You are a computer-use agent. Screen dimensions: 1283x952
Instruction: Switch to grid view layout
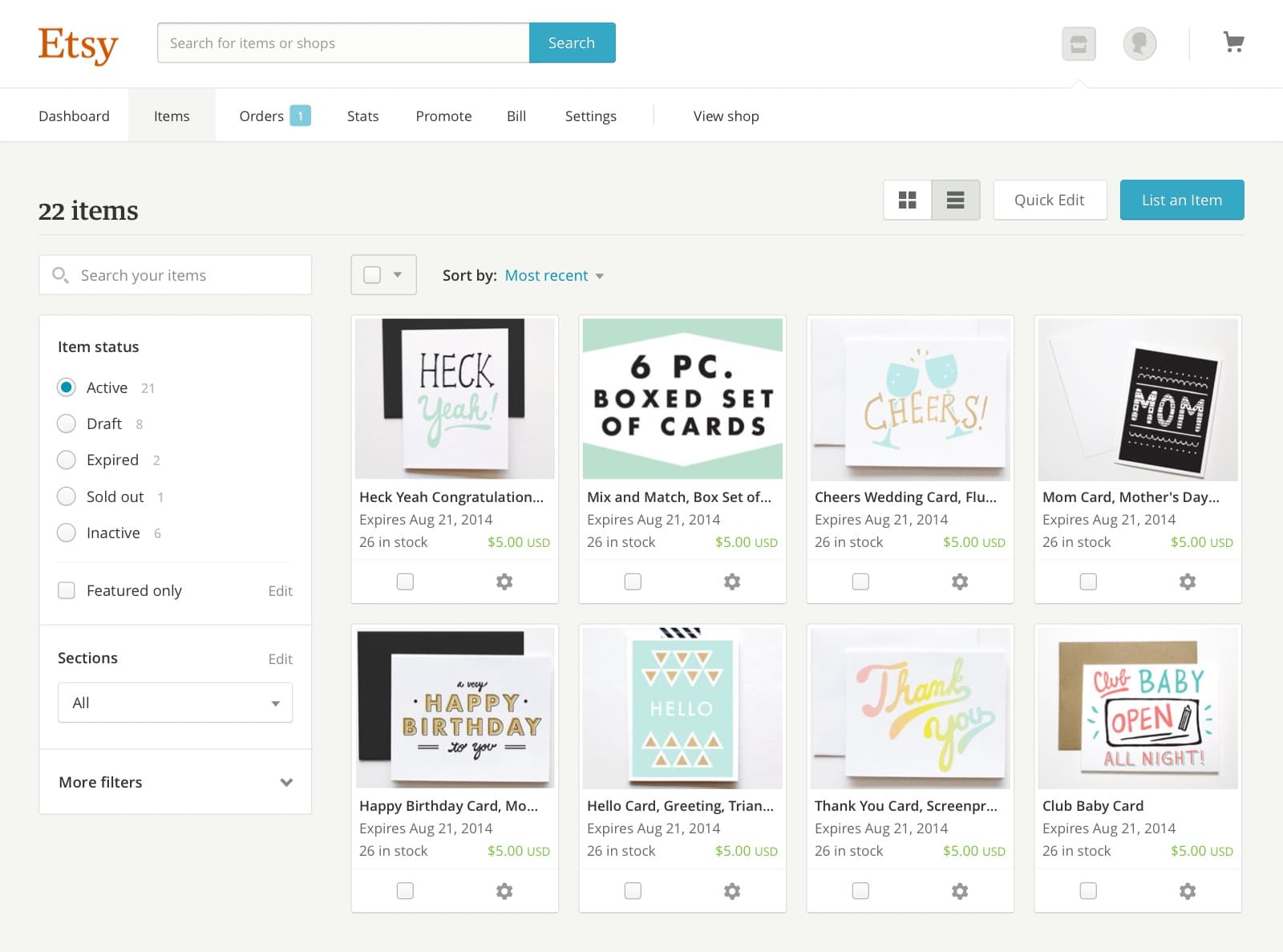(907, 200)
